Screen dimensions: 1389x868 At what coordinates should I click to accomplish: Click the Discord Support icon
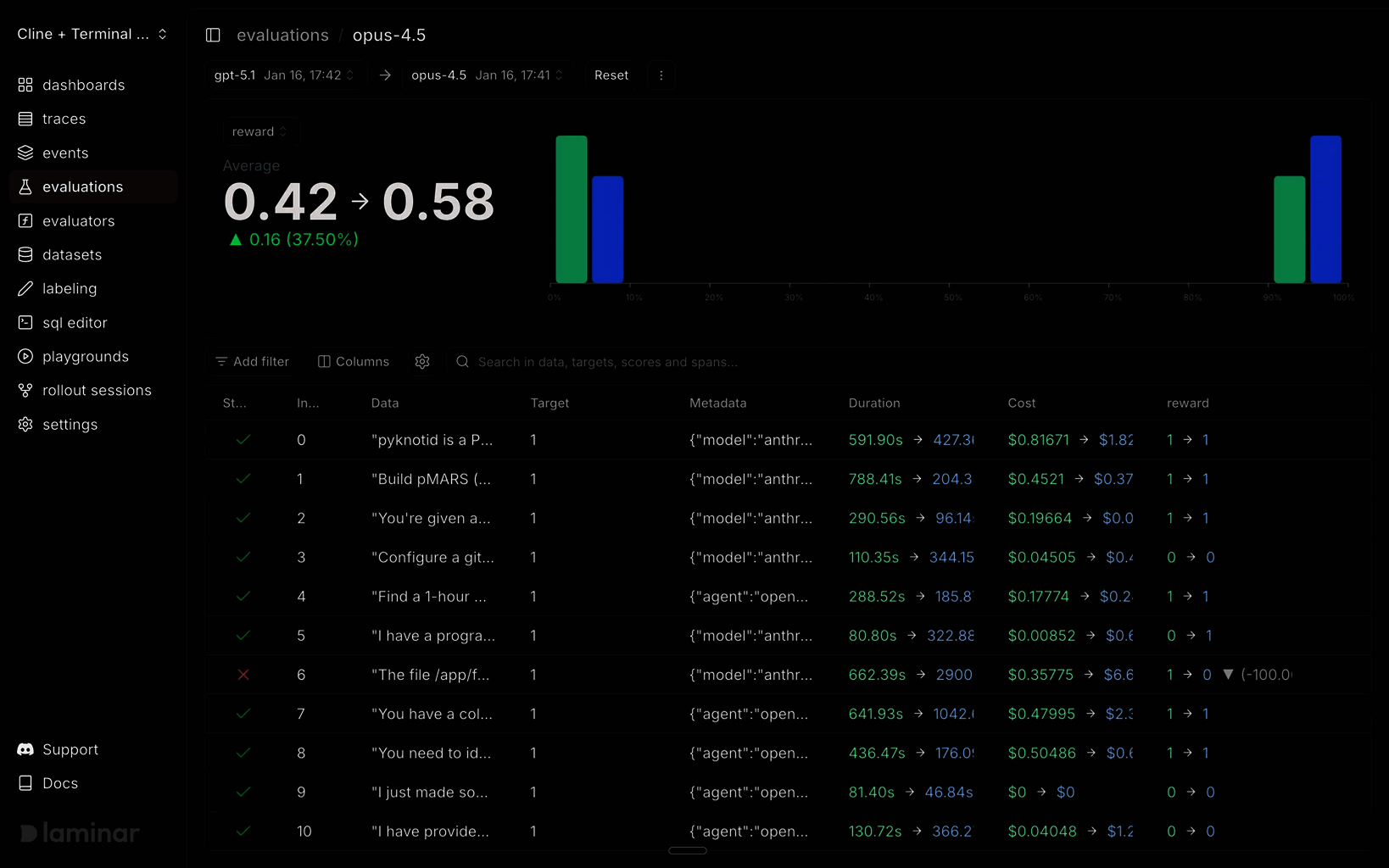25,749
